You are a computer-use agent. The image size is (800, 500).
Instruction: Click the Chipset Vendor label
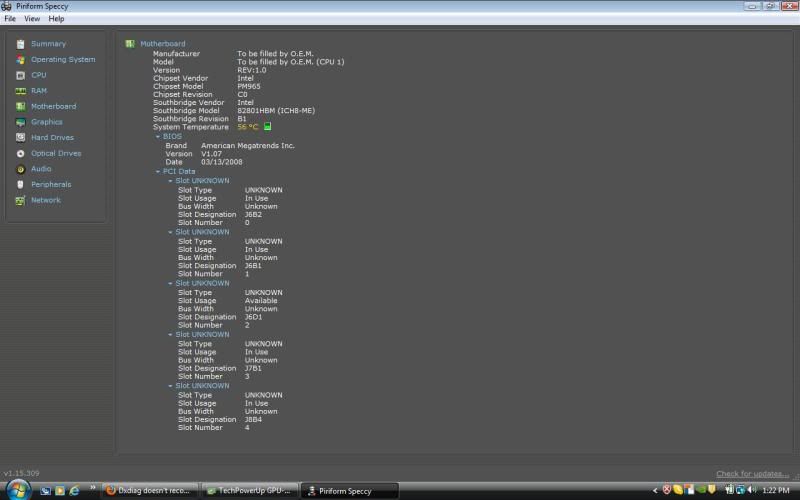click(x=181, y=79)
